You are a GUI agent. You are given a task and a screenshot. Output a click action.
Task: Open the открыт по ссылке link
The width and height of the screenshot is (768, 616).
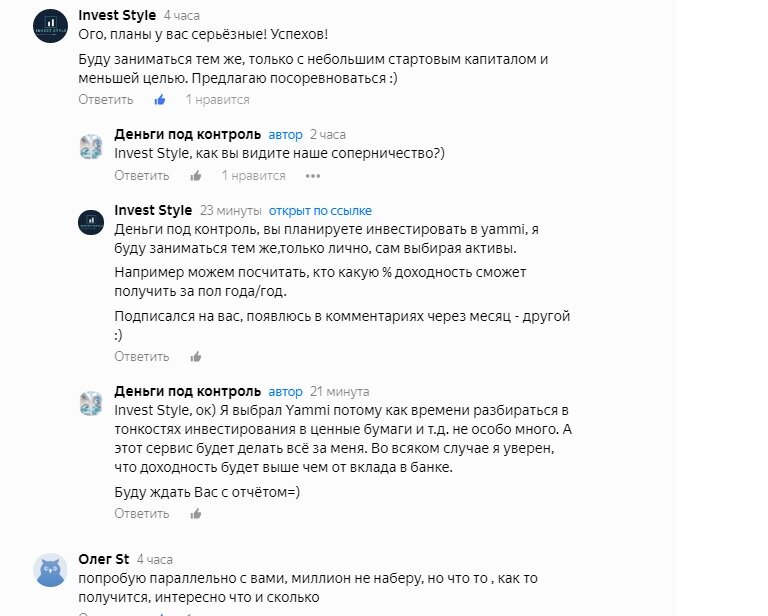point(320,211)
